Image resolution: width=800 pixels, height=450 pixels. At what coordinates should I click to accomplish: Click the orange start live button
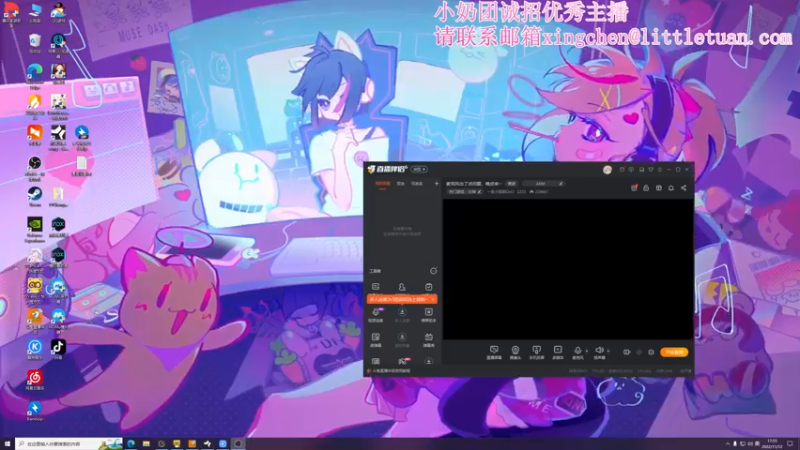click(674, 352)
